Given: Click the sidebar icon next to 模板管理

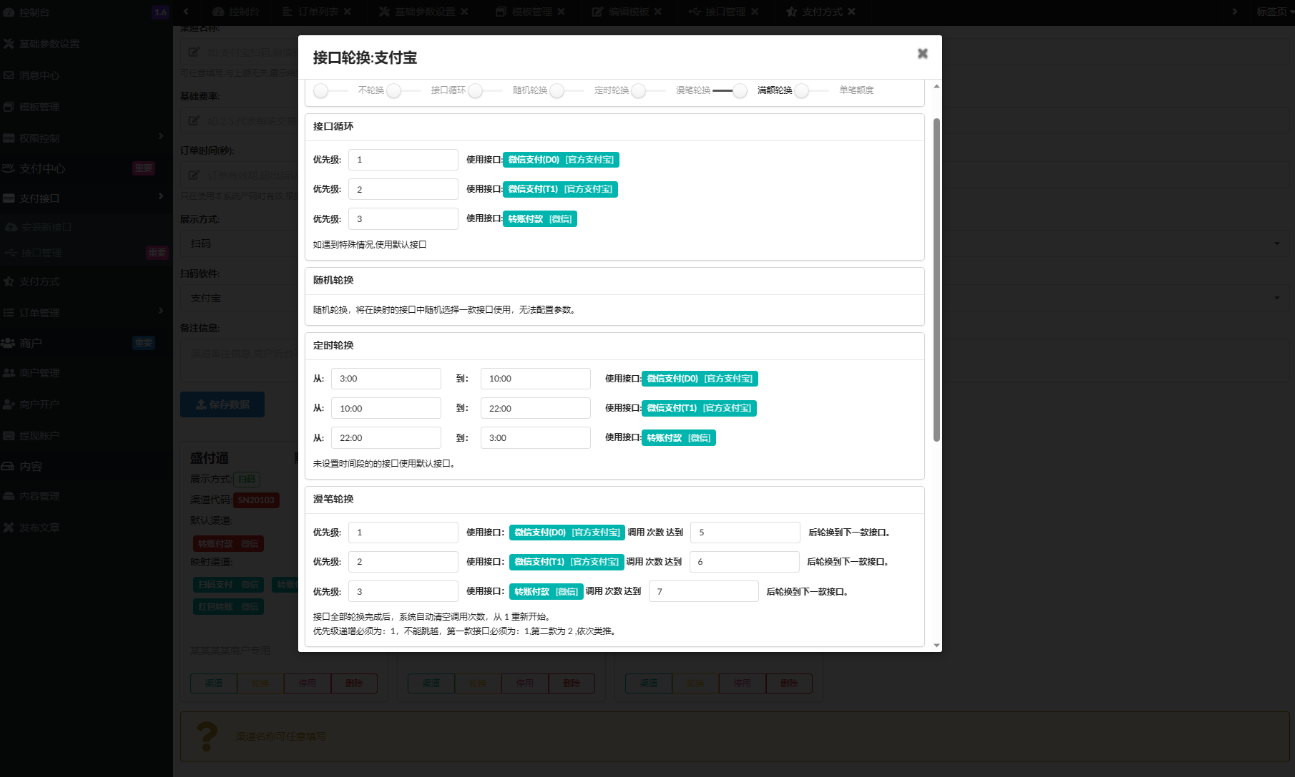Looking at the screenshot, I should [x=9, y=107].
